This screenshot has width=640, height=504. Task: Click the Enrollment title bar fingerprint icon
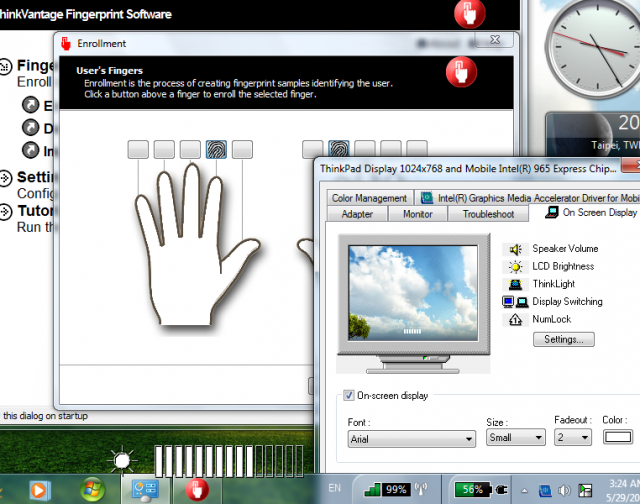coord(66,44)
